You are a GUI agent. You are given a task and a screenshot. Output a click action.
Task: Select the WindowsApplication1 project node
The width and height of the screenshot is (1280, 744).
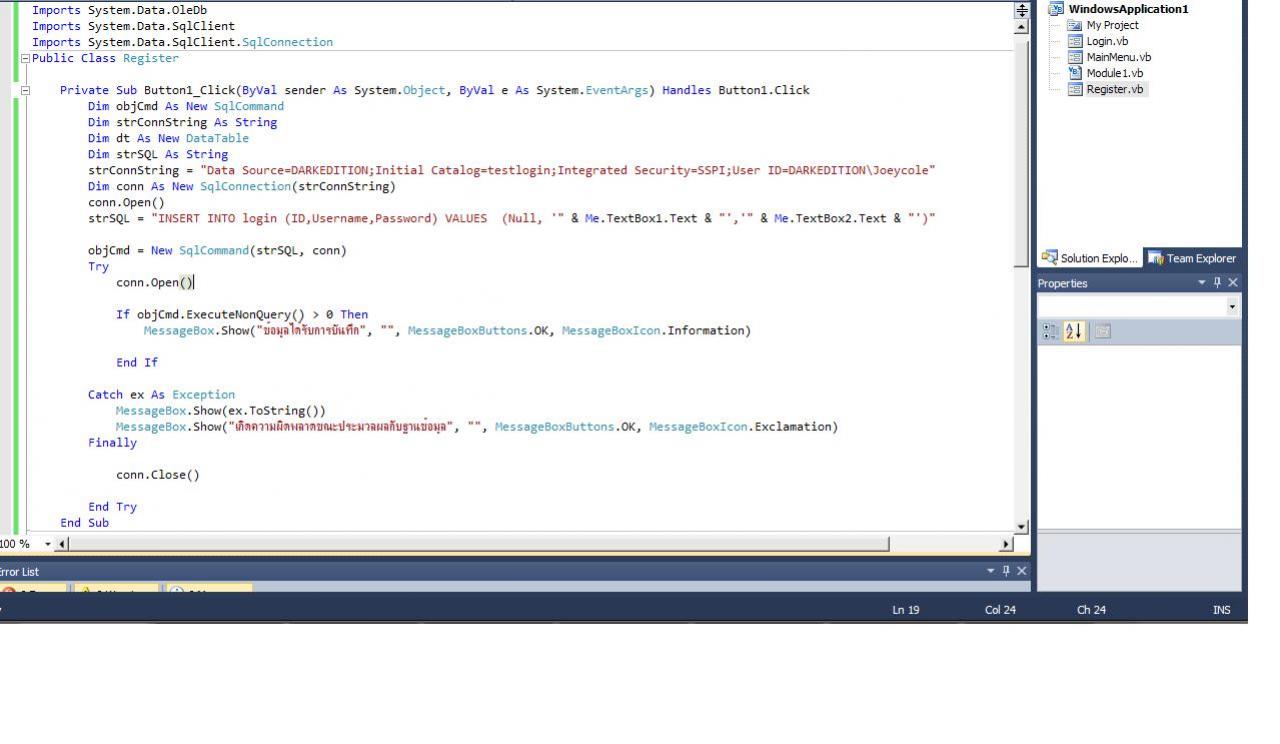1128,9
